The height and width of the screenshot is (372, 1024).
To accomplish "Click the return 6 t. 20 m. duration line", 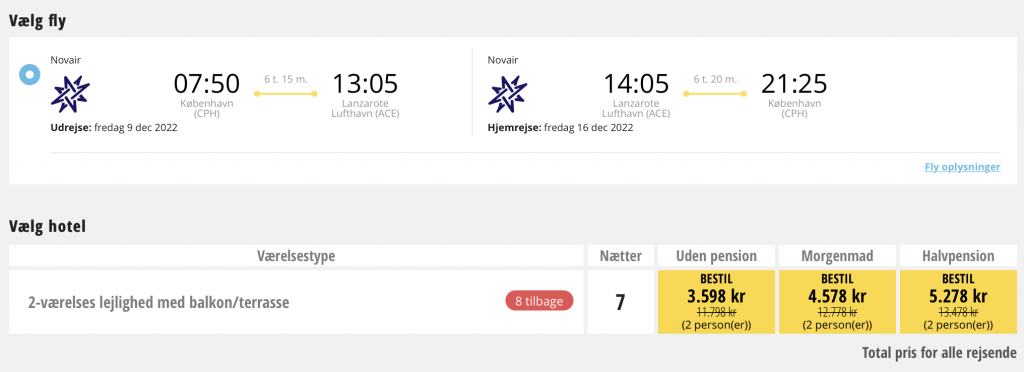I will 715,93.
